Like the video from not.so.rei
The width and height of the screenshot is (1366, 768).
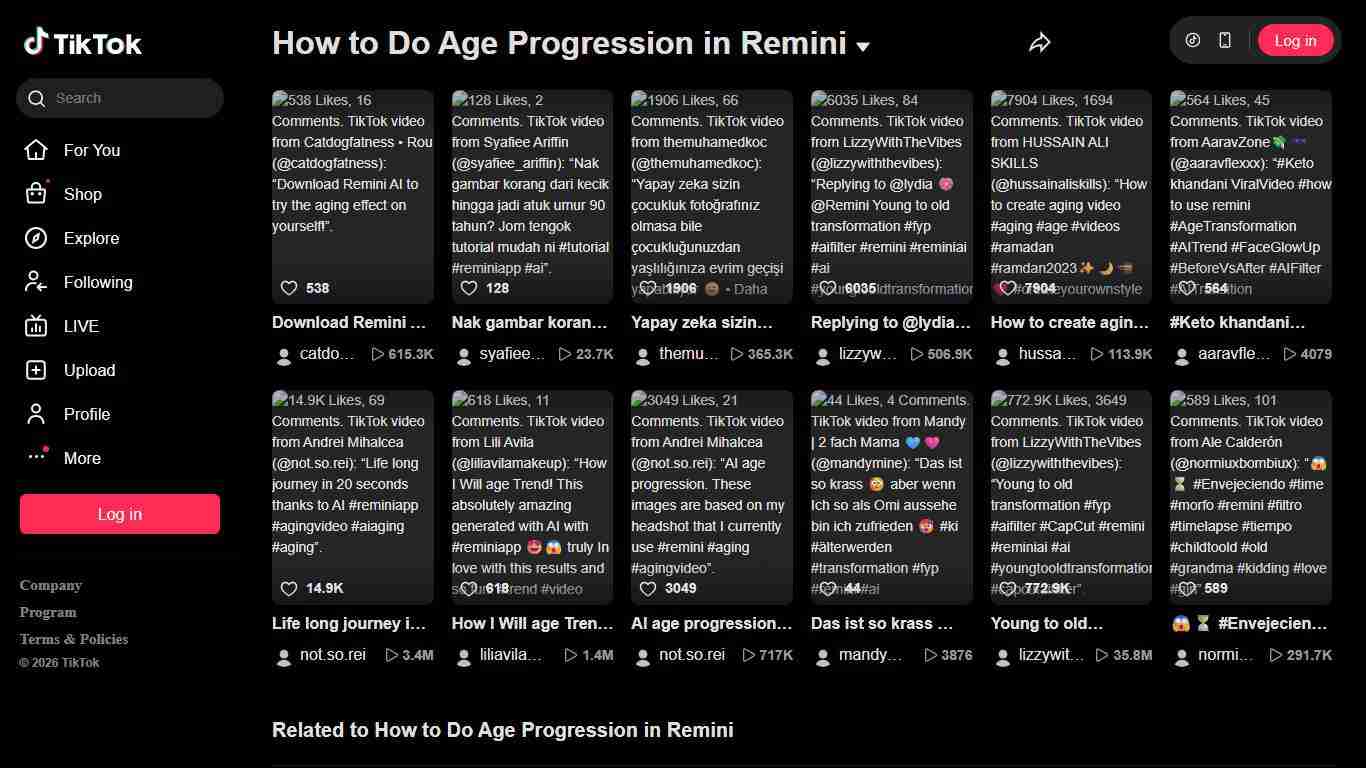(288, 589)
